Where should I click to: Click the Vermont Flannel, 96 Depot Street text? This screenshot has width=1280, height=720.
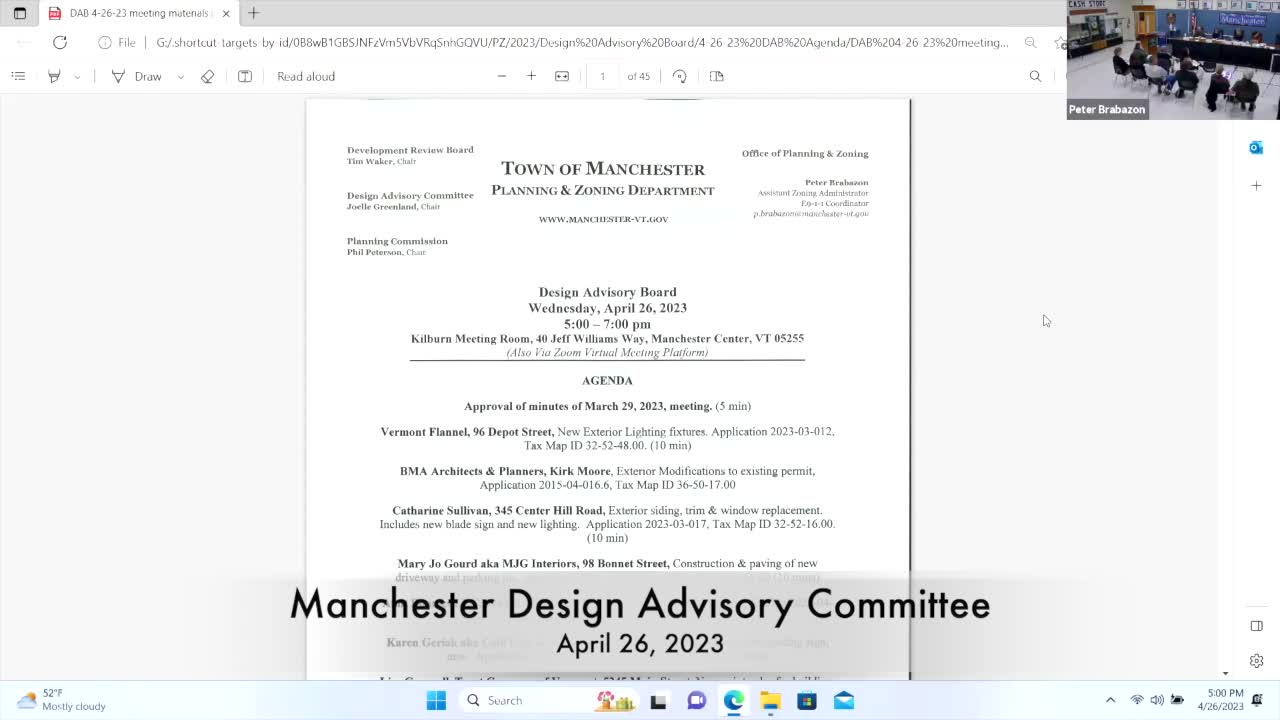[466, 432]
